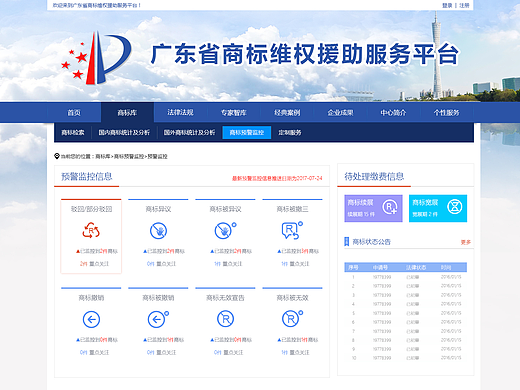Viewport: 520px width, 390px height.
Task: Click the 商标被撤三 R speech-bubble icon
Action: coord(292,230)
